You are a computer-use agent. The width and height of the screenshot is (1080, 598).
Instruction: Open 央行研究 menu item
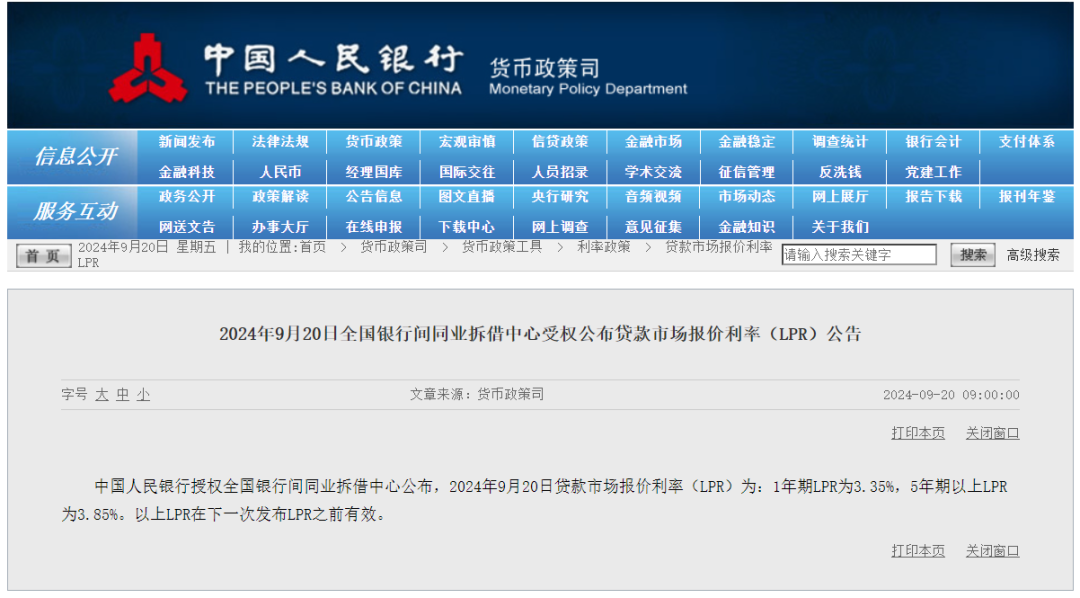pos(560,197)
